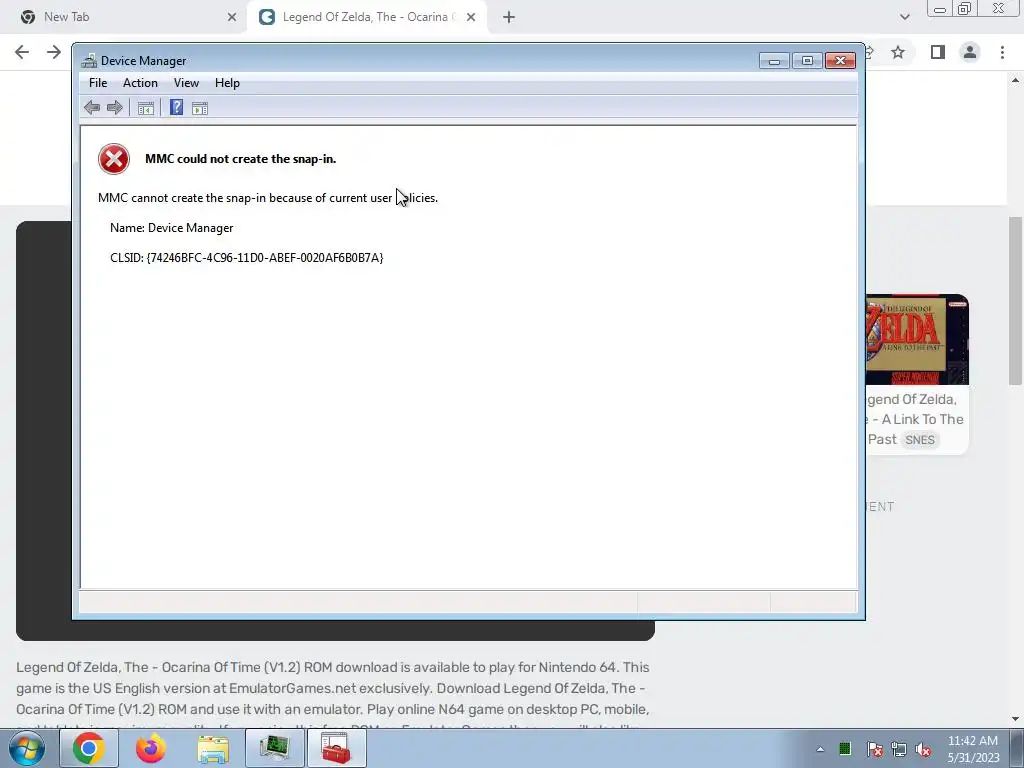This screenshot has height=768, width=1024.
Task: Click the Action Center flag tray icon
Action: click(875, 749)
